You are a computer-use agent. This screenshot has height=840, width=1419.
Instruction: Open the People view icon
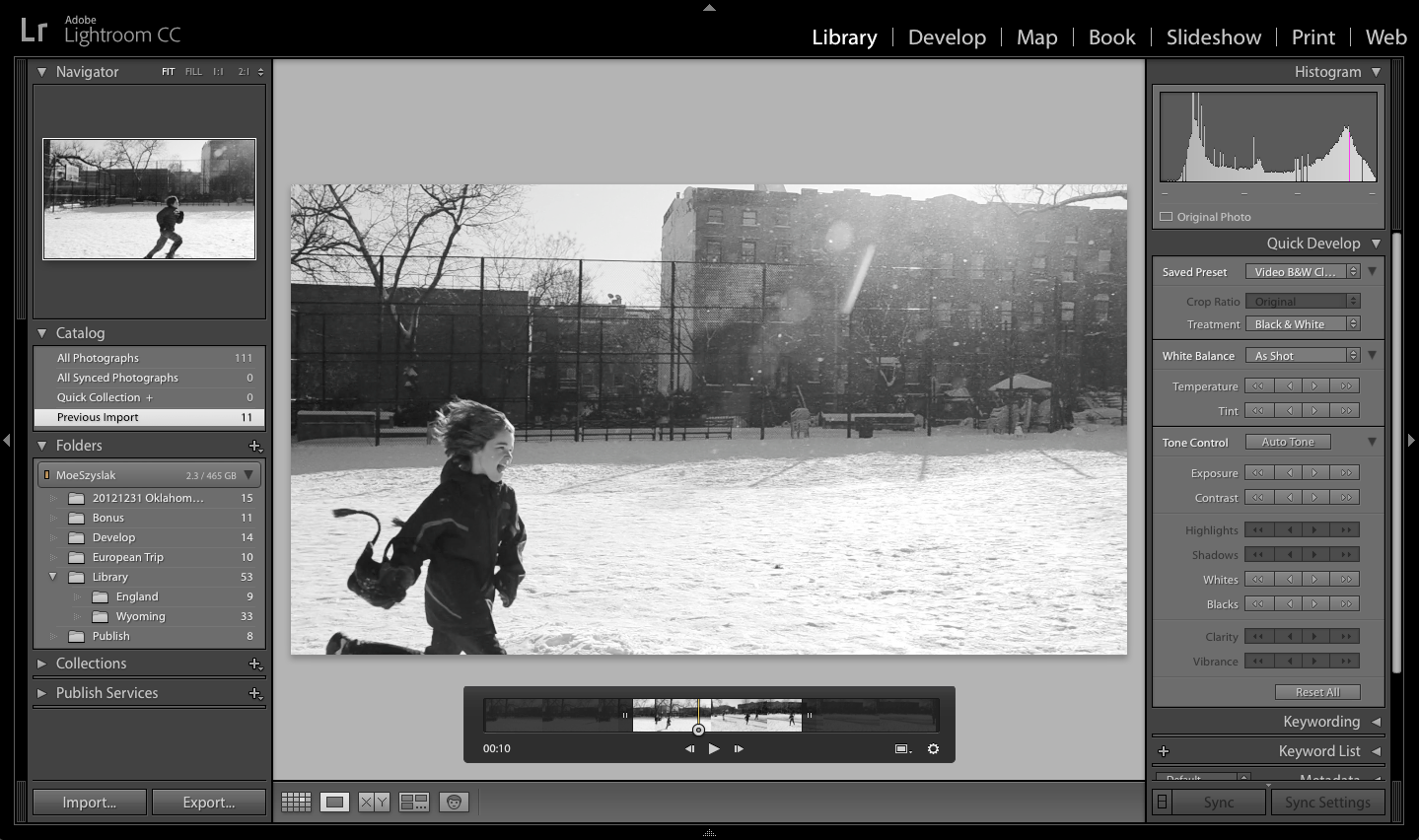(x=453, y=802)
